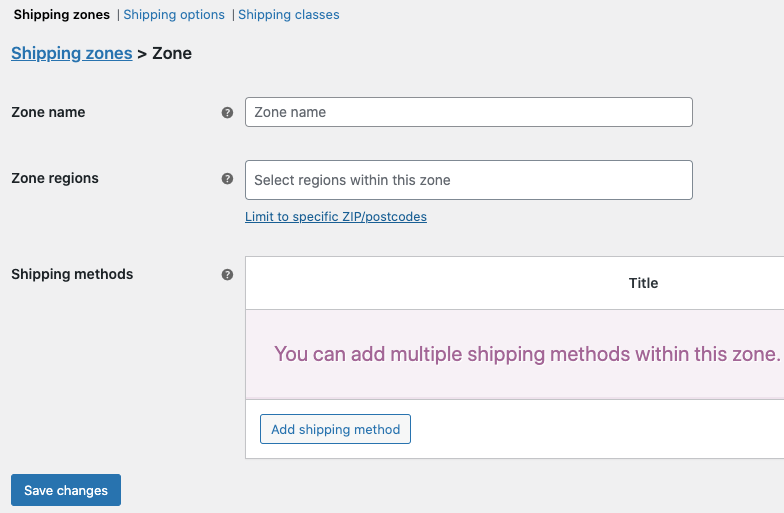This screenshot has width=784, height=513.
Task: Click the Zone name field label
Action: (48, 112)
